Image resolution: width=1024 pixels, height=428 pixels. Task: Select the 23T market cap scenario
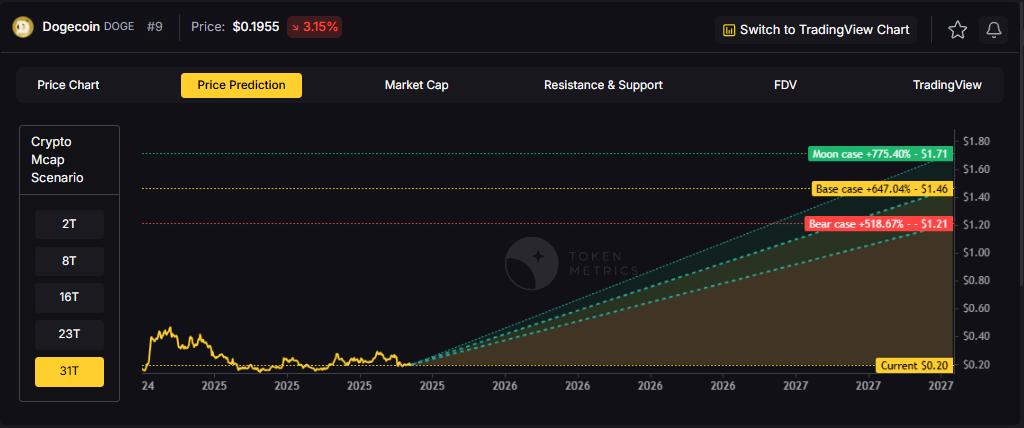coord(69,335)
